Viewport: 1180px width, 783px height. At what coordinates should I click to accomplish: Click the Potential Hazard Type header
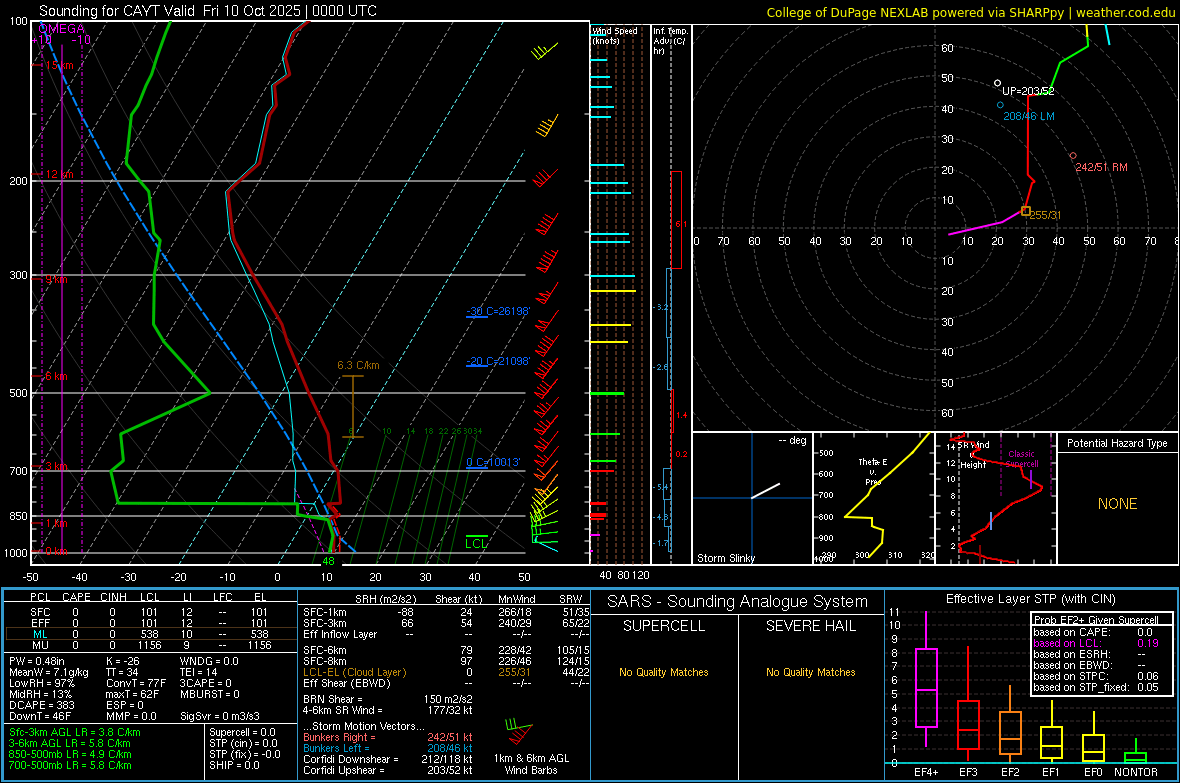1117,443
